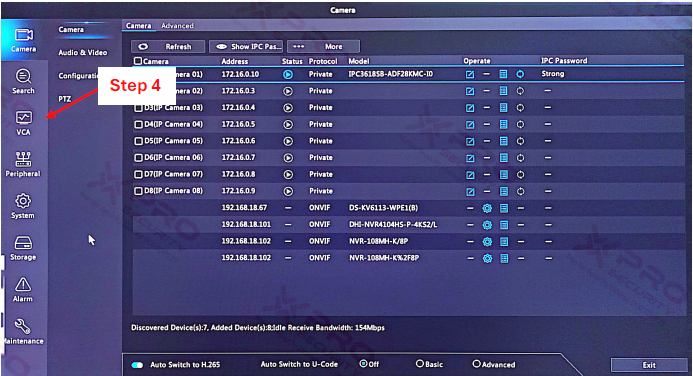This screenshot has height=376, width=693.
Task: Check the D4 IP Camera 04 checkbox
Action: coord(138,125)
